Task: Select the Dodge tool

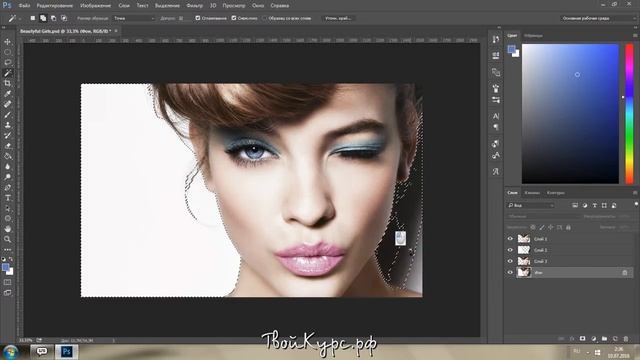Action: (x=7, y=177)
